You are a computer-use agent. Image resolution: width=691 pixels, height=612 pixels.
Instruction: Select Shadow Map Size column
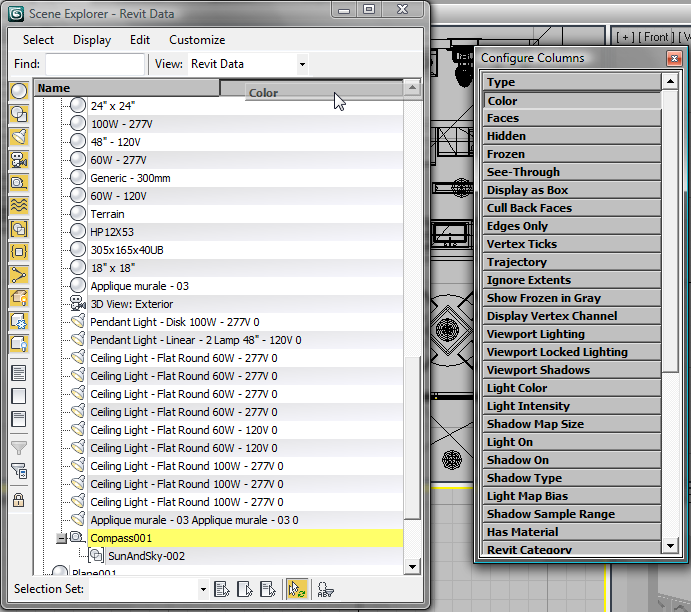(x=572, y=424)
